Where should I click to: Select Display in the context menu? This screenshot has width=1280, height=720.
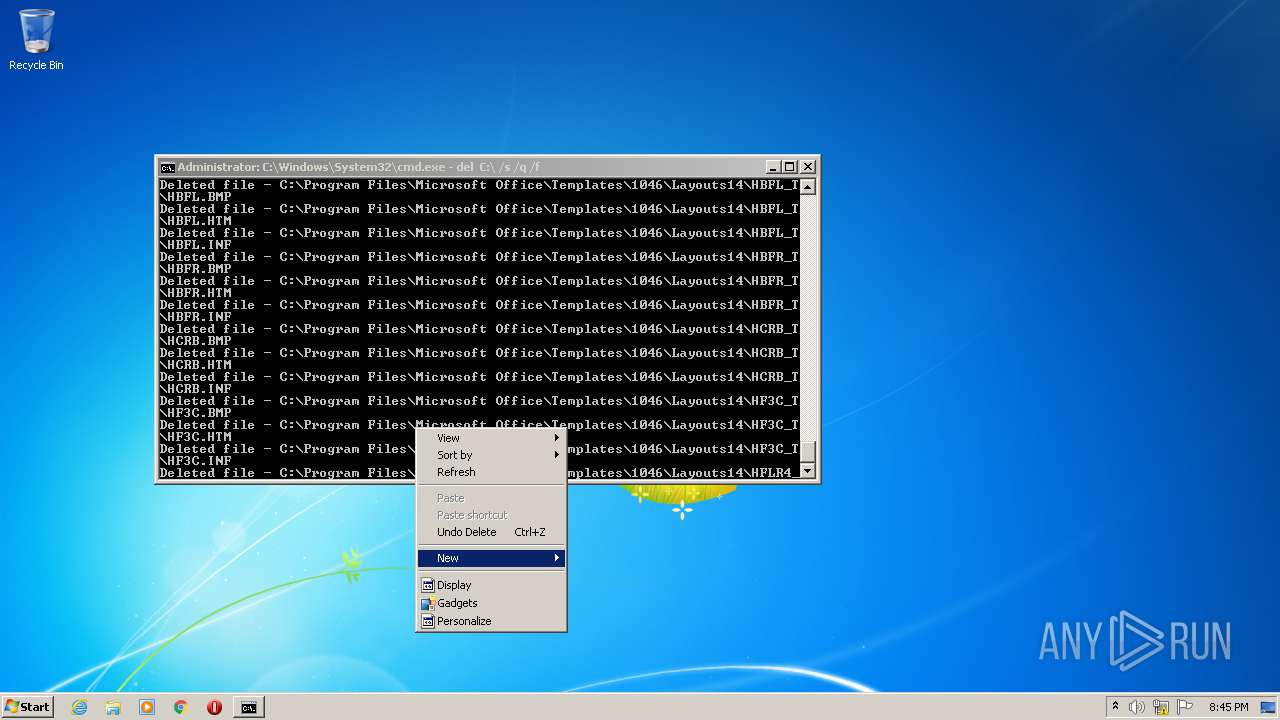(491, 585)
